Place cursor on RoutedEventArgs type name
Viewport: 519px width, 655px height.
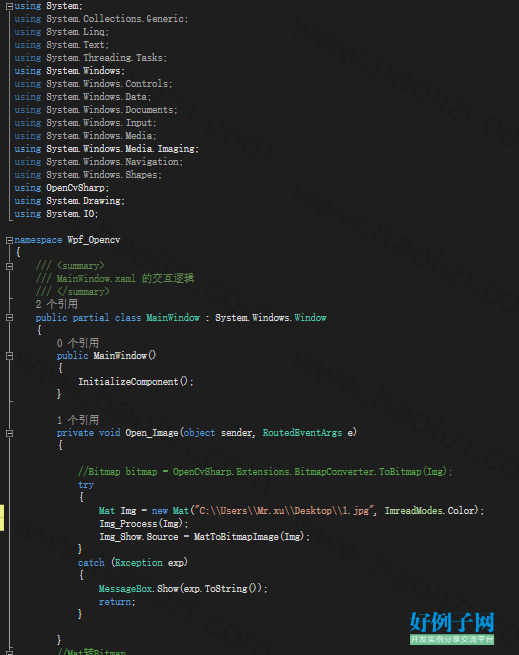pos(302,433)
